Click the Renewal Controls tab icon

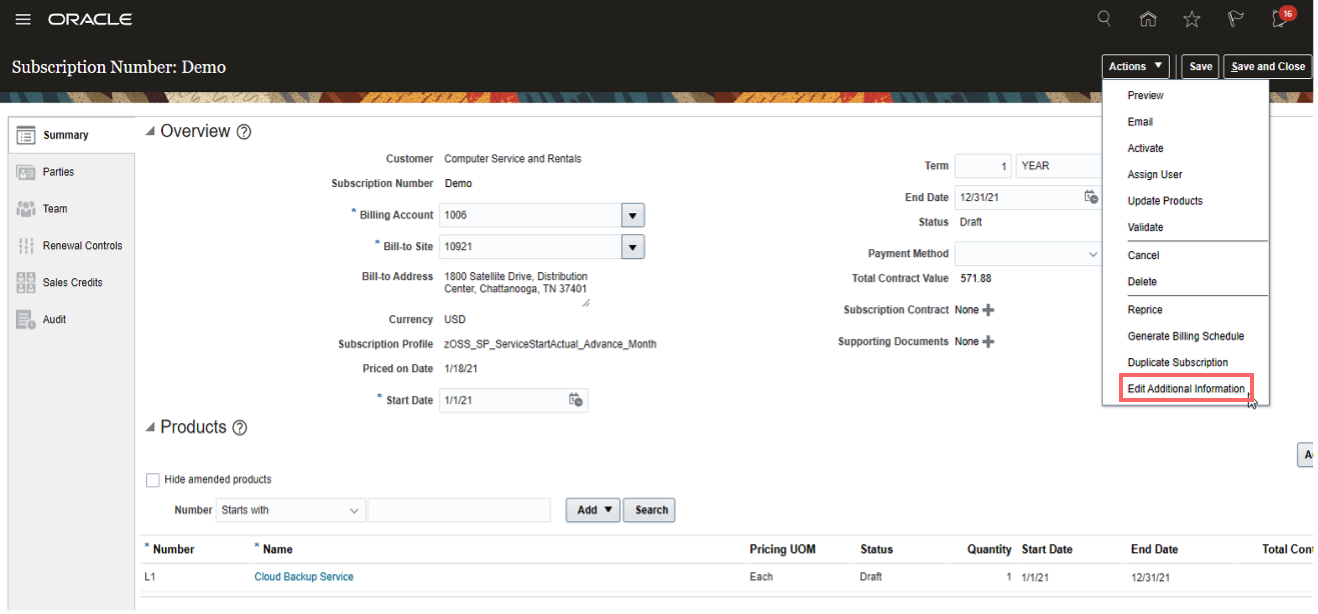[x=26, y=246]
